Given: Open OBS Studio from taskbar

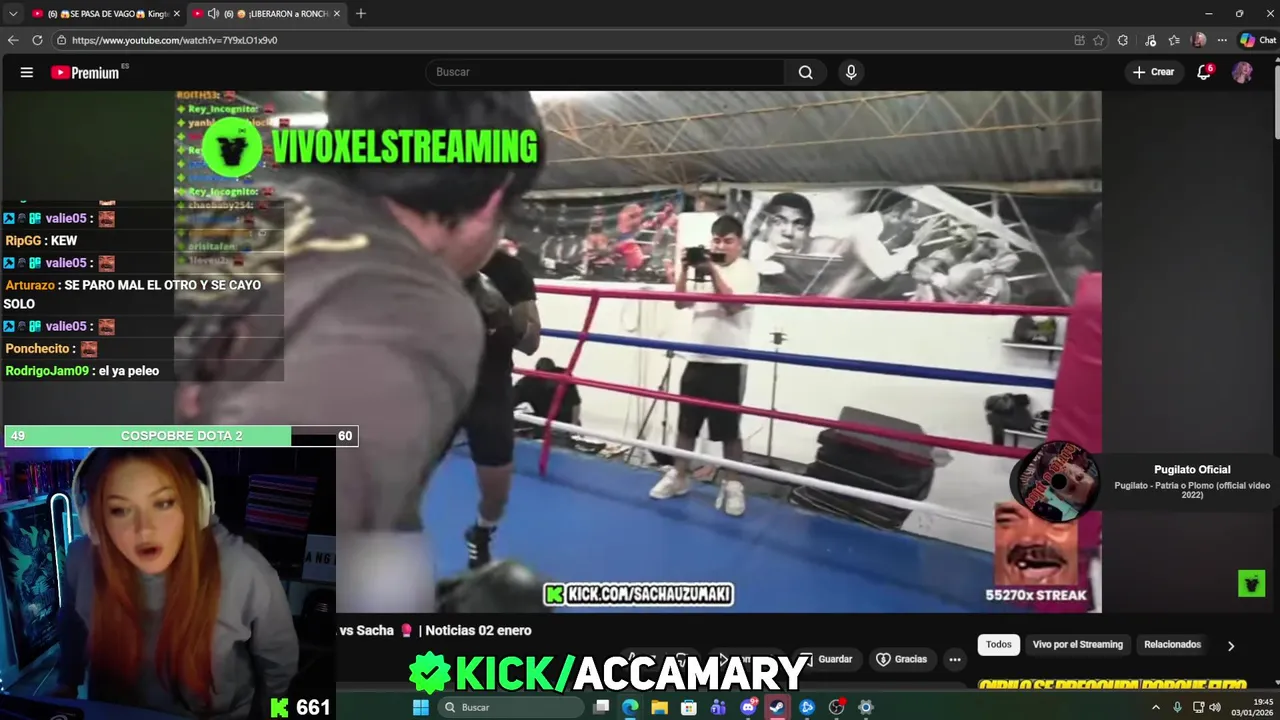Looking at the screenshot, I should (836, 707).
